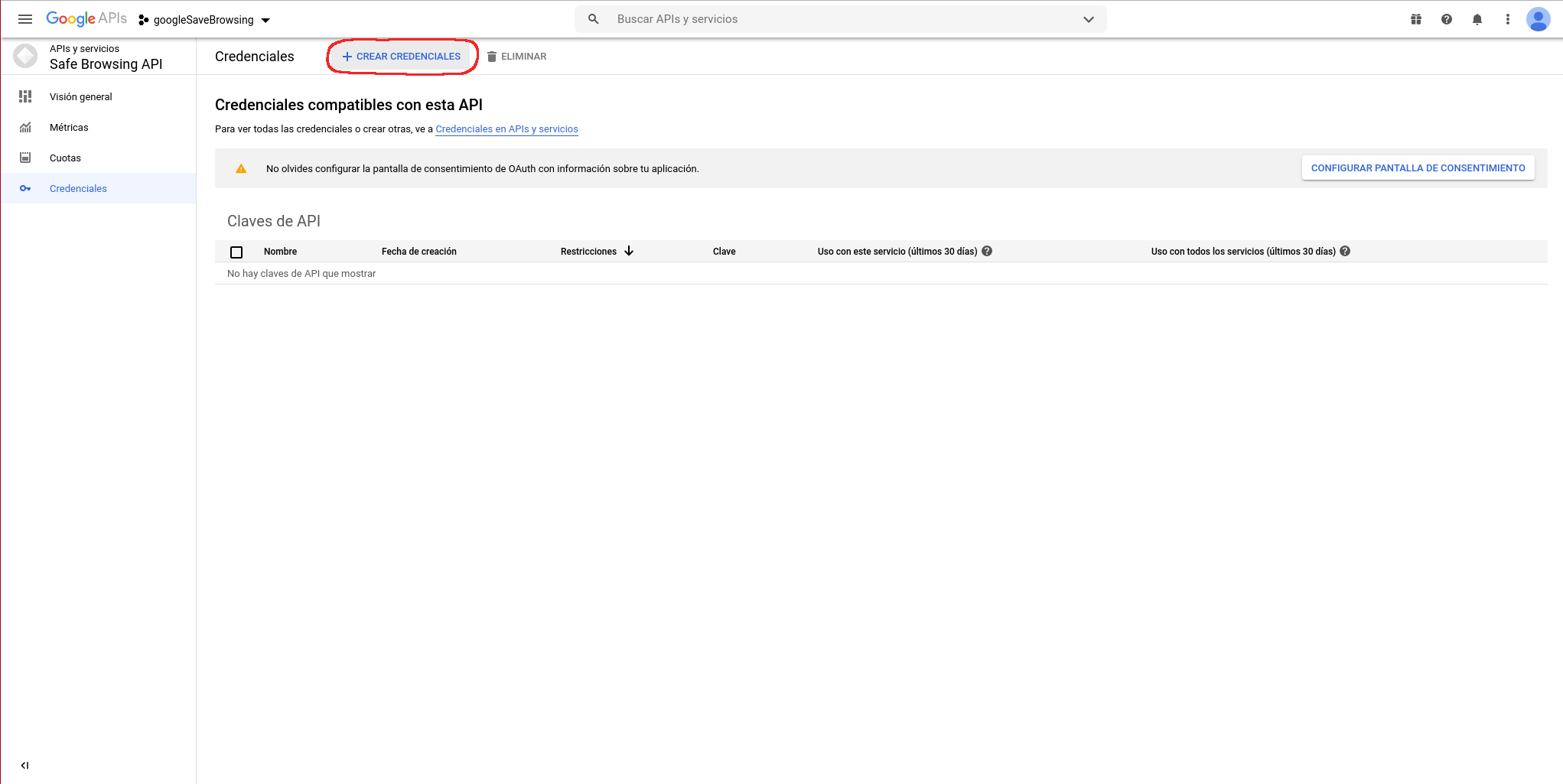Sort by Restricciones column arrow

[629, 251]
